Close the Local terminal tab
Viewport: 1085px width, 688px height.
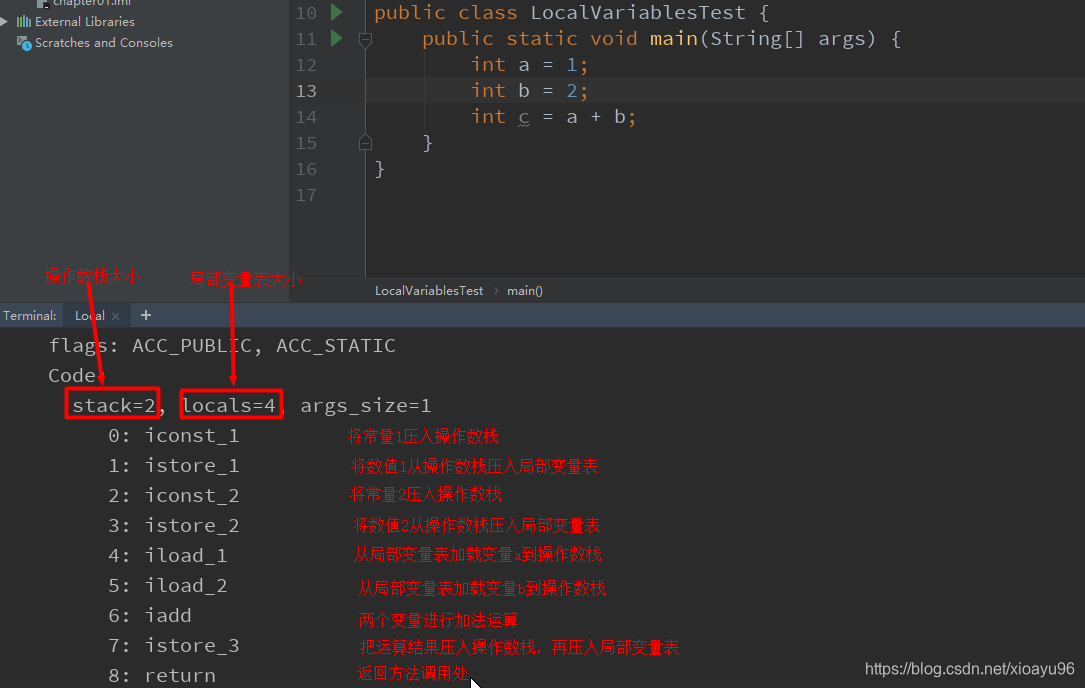coord(116,316)
